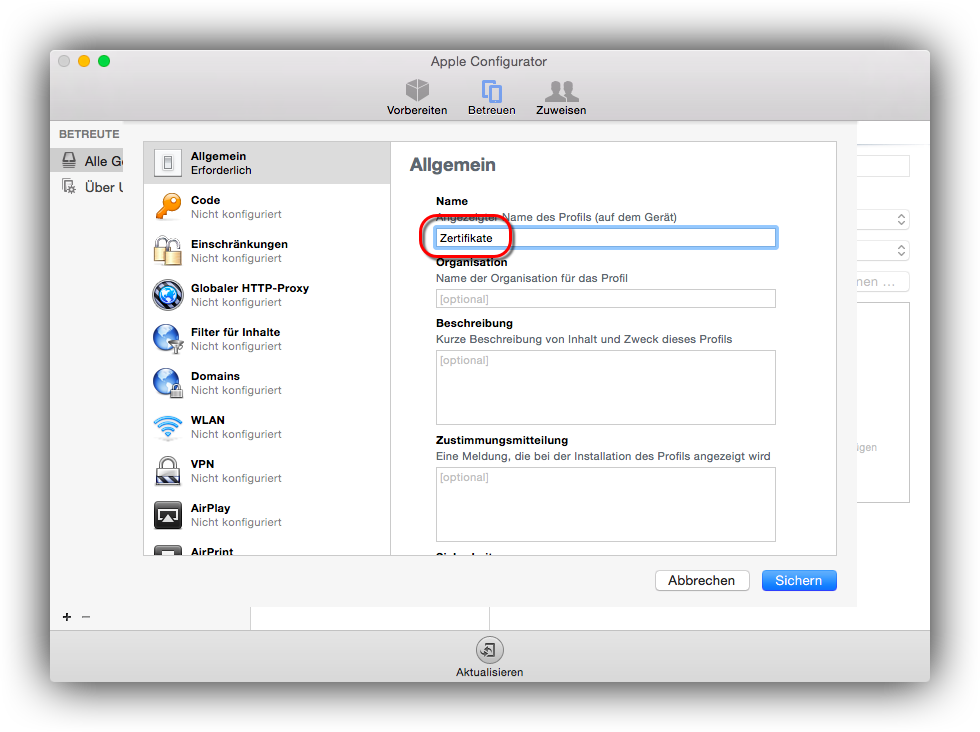Click "Name der Organisation für das Profil" text
The width and height of the screenshot is (980, 732).
pyautogui.click(x=532, y=278)
